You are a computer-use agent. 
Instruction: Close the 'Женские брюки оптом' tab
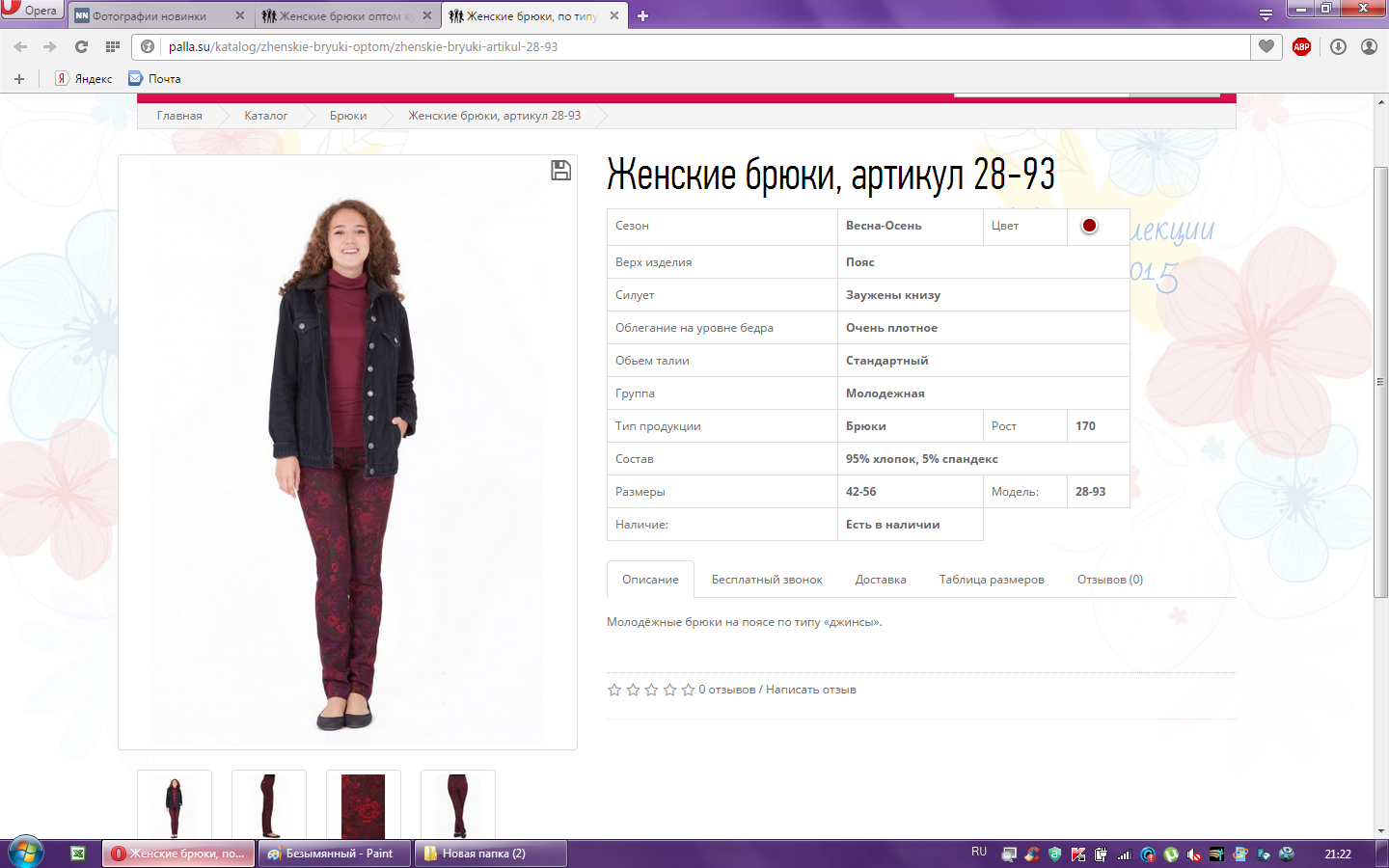click(x=427, y=15)
